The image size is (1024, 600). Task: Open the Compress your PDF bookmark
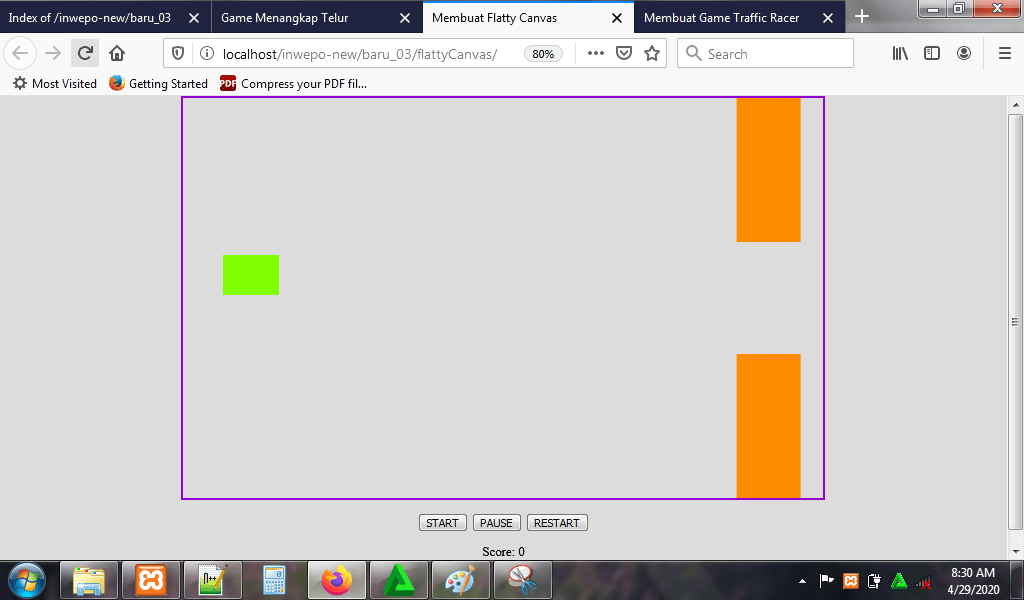(x=293, y=84)
